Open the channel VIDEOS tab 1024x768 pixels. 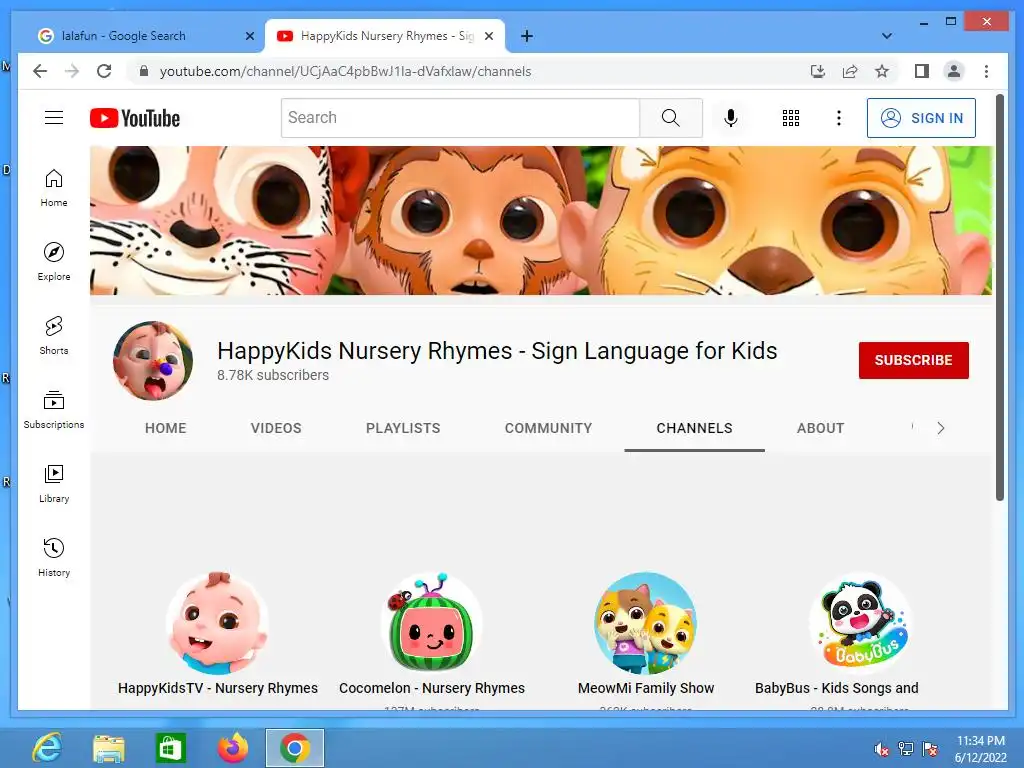276,428
